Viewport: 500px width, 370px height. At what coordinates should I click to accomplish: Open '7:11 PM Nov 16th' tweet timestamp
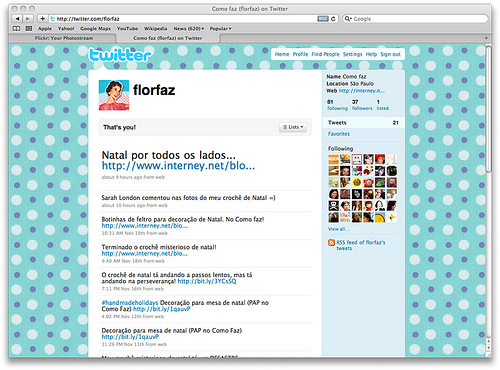point(133,289)
